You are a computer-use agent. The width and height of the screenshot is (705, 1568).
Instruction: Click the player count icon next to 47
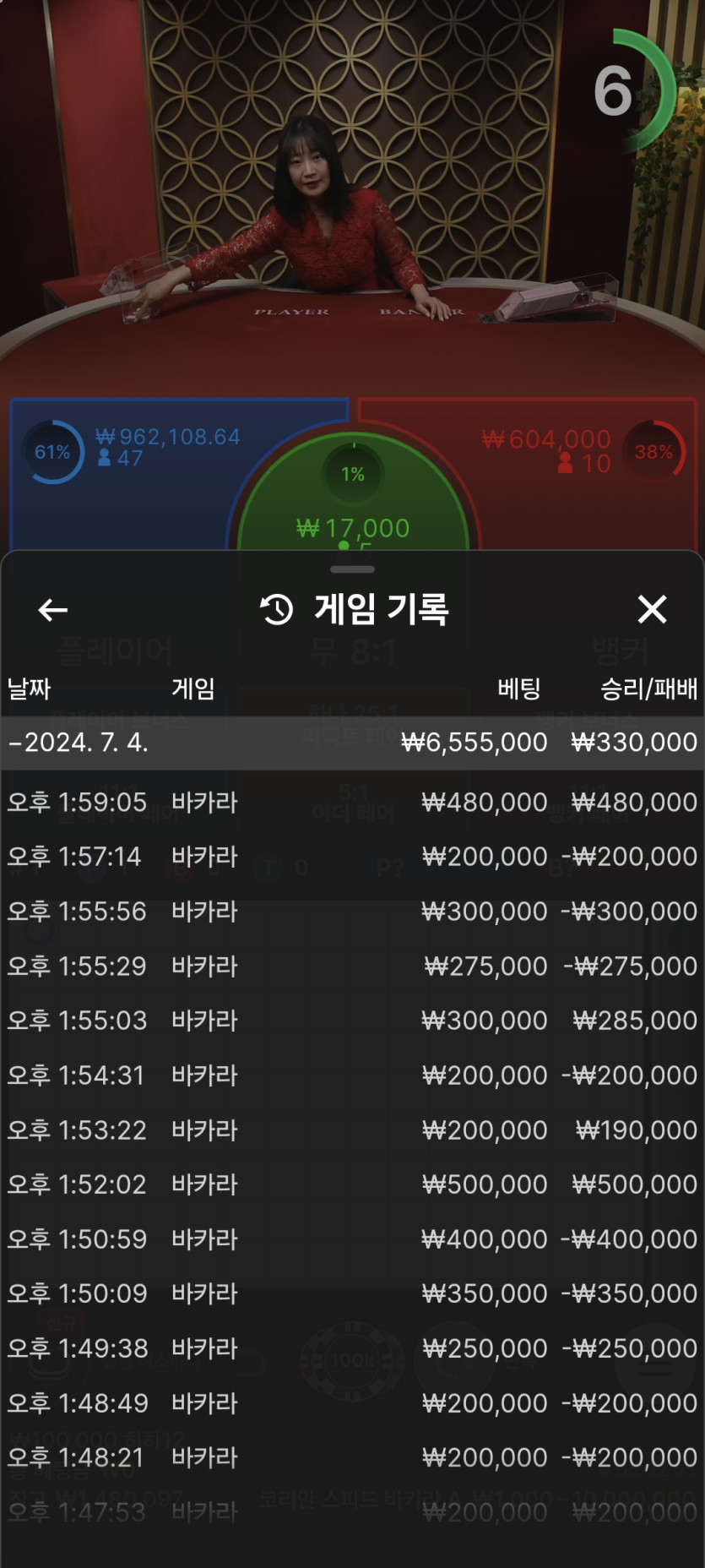[x=105, y=458]
